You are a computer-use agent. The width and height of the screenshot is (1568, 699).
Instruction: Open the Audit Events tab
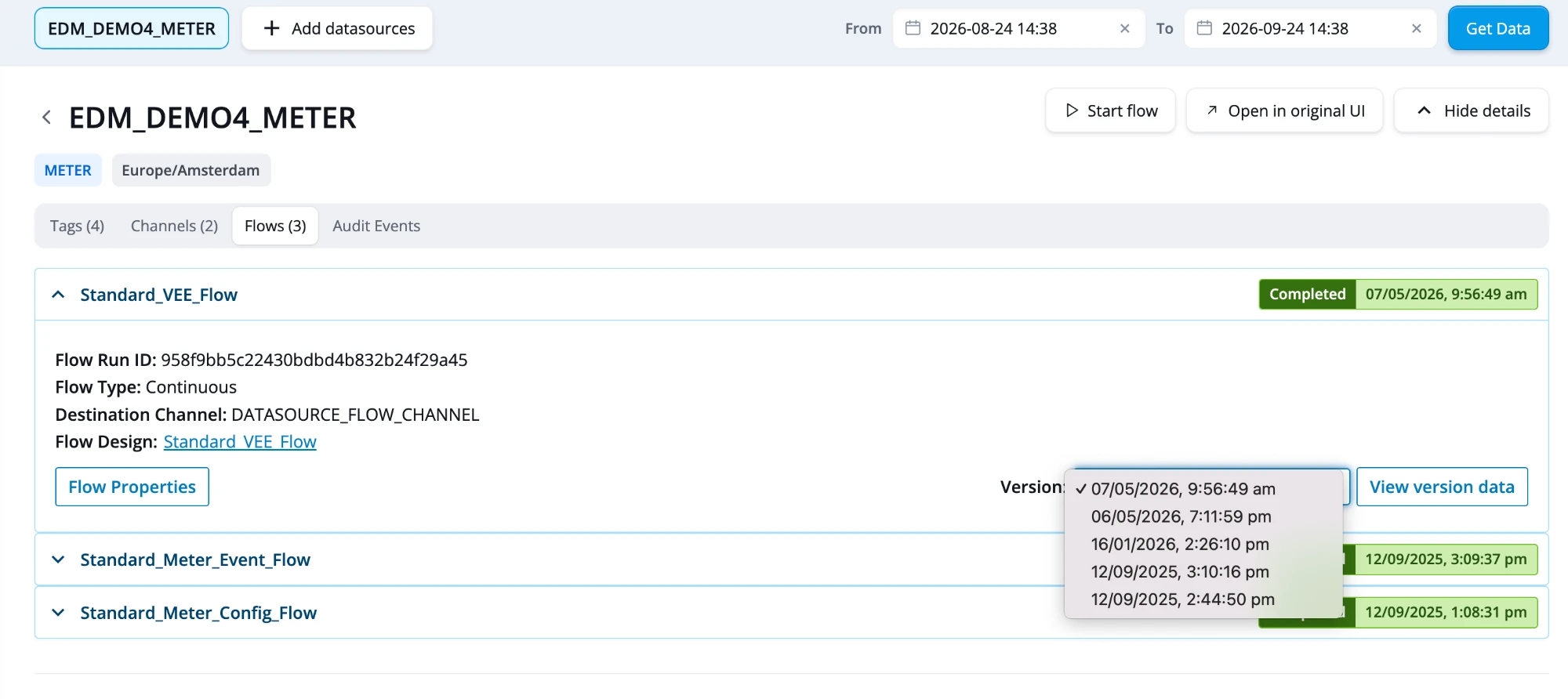coord(376,226)
